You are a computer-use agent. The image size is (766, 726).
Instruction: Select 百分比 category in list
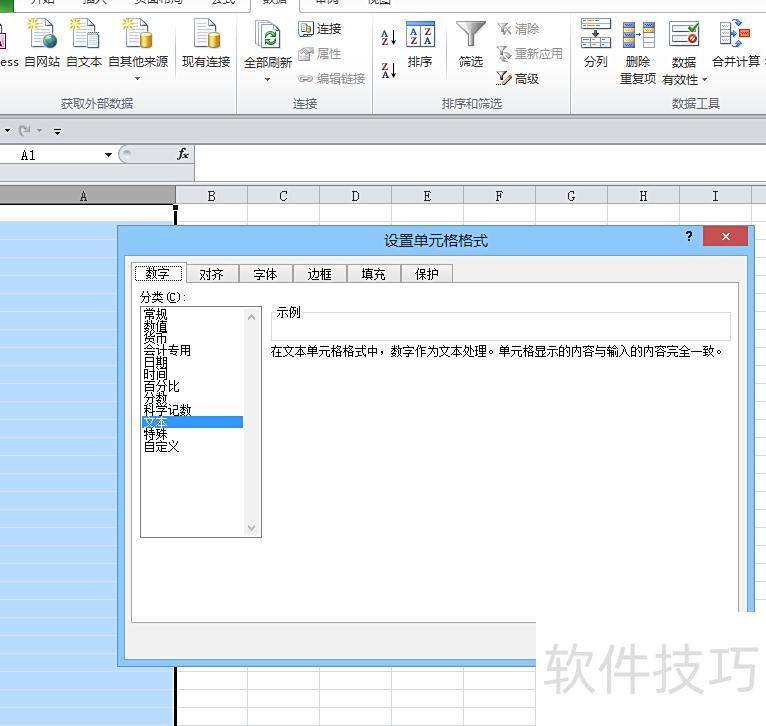pos(192,386)
